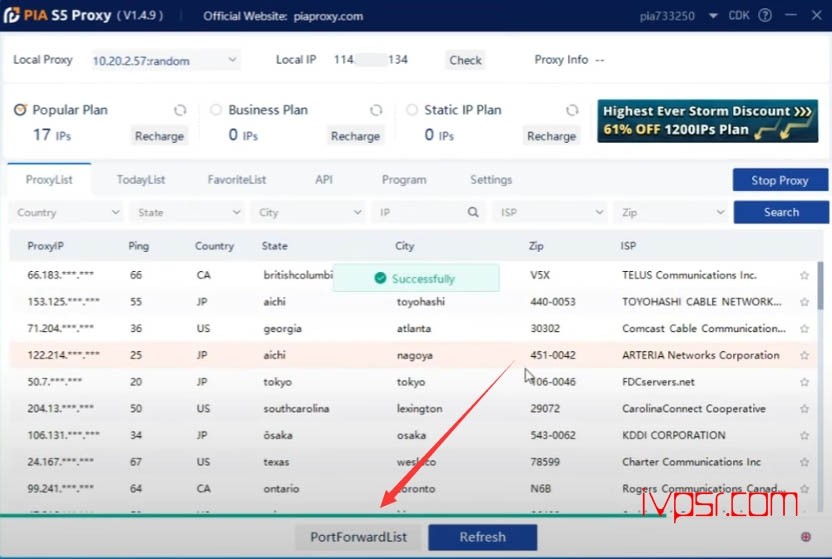Viewport: 832px width, 559px height.
Task: Click the PIA S5 Proxy logo icon
Action: (x=12, y=15)
